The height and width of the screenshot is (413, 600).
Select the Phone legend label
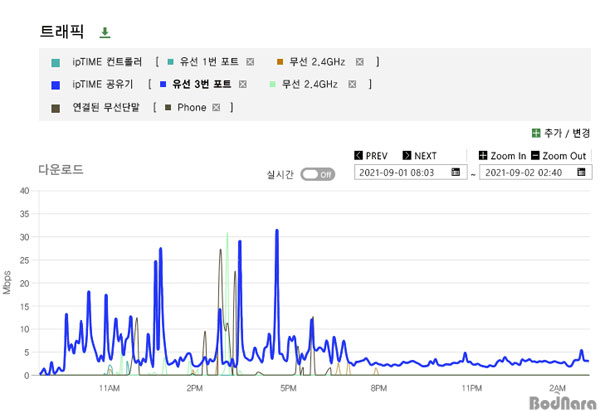[192, 108]
